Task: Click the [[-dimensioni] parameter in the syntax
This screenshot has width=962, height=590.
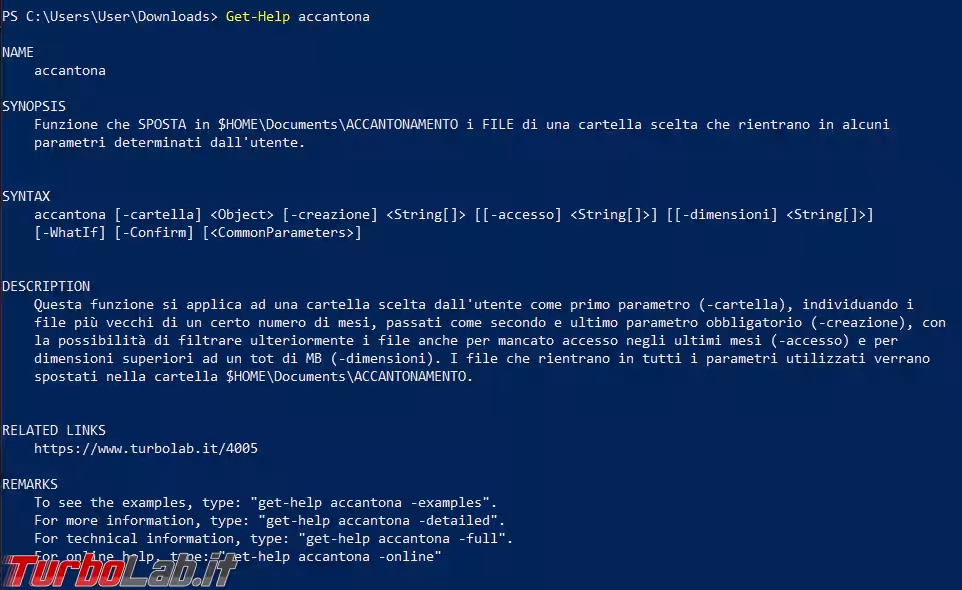Action: pyautogui.click(x=722, y=215)
